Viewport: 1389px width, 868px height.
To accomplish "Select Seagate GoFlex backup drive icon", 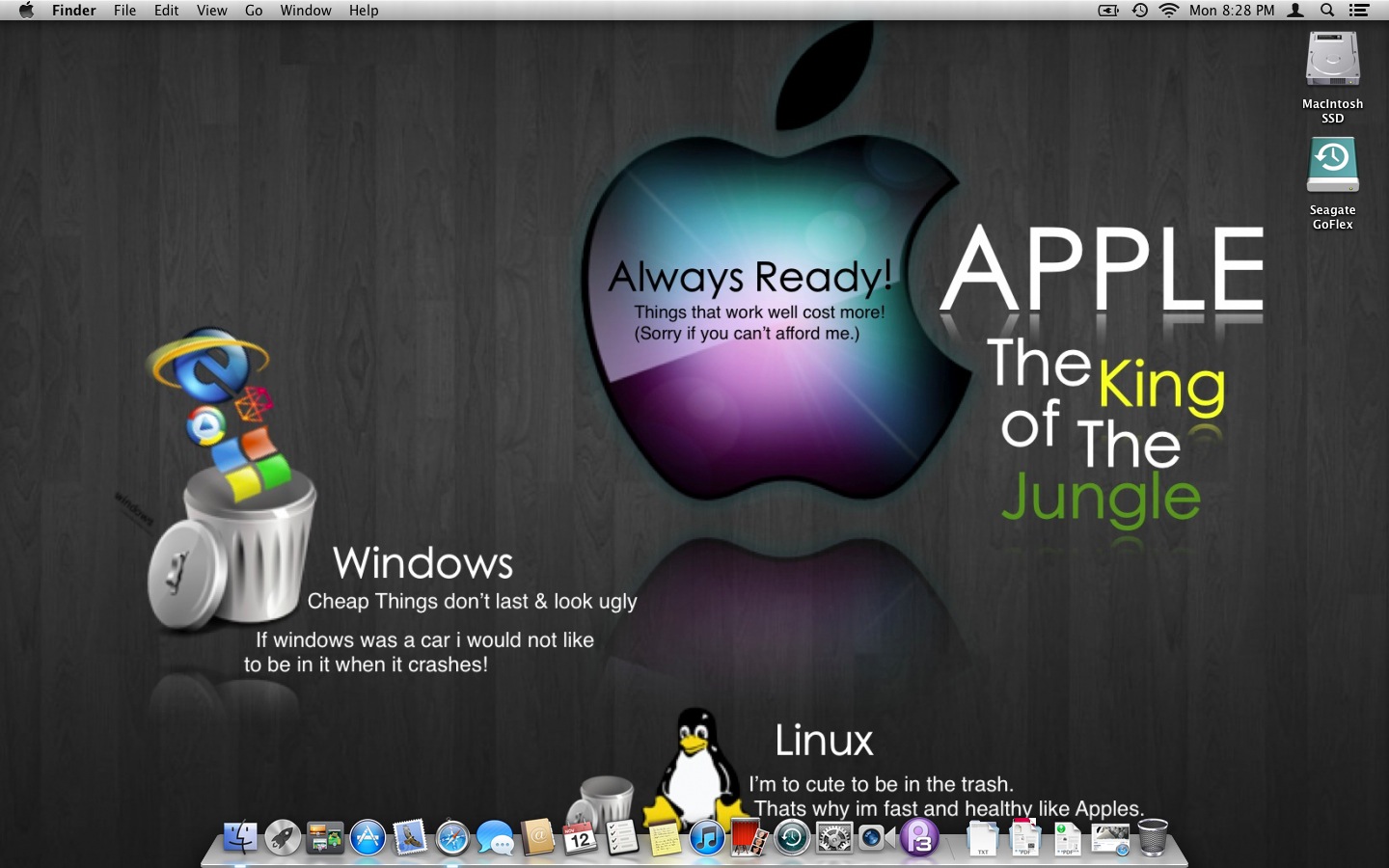I will [x=1332, y=166].
